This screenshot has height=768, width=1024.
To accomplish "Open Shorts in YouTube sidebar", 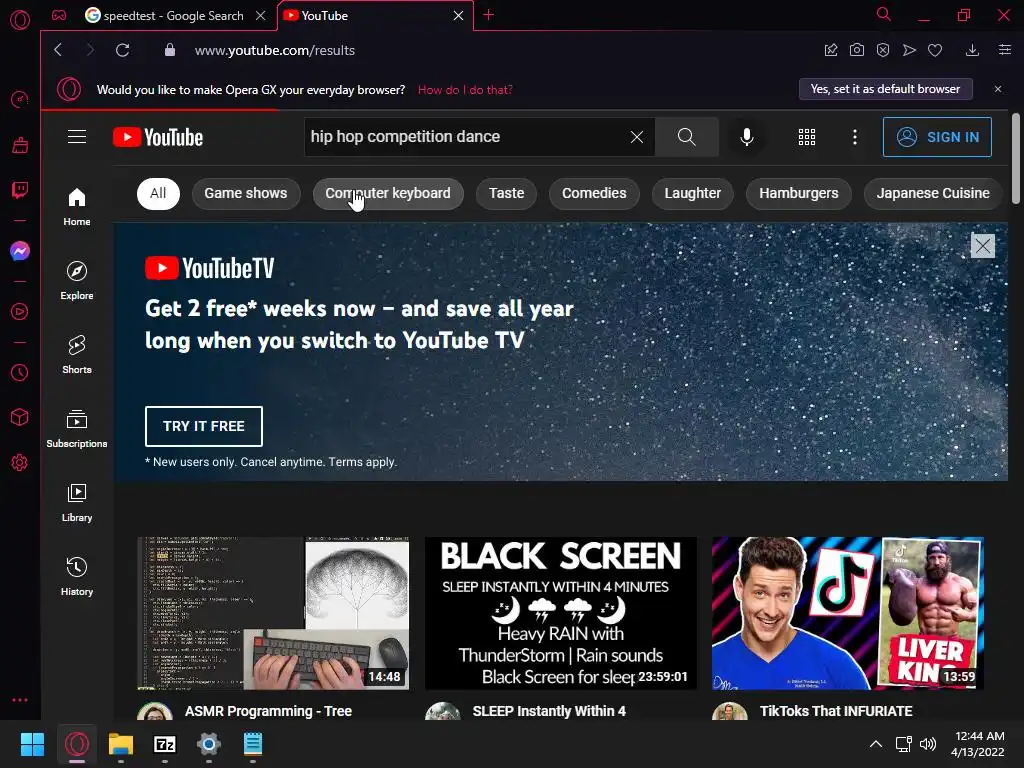I will tap(77, 354).
